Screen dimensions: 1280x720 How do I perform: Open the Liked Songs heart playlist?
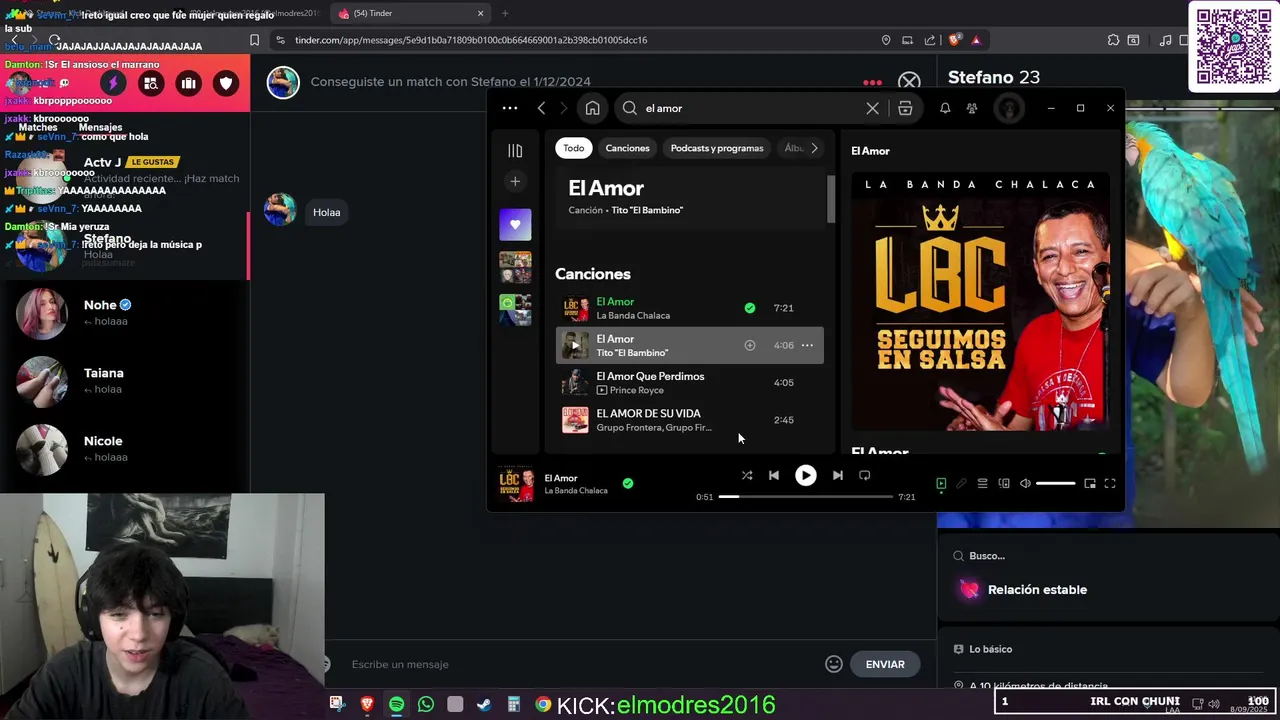click(x=515, y=225)
